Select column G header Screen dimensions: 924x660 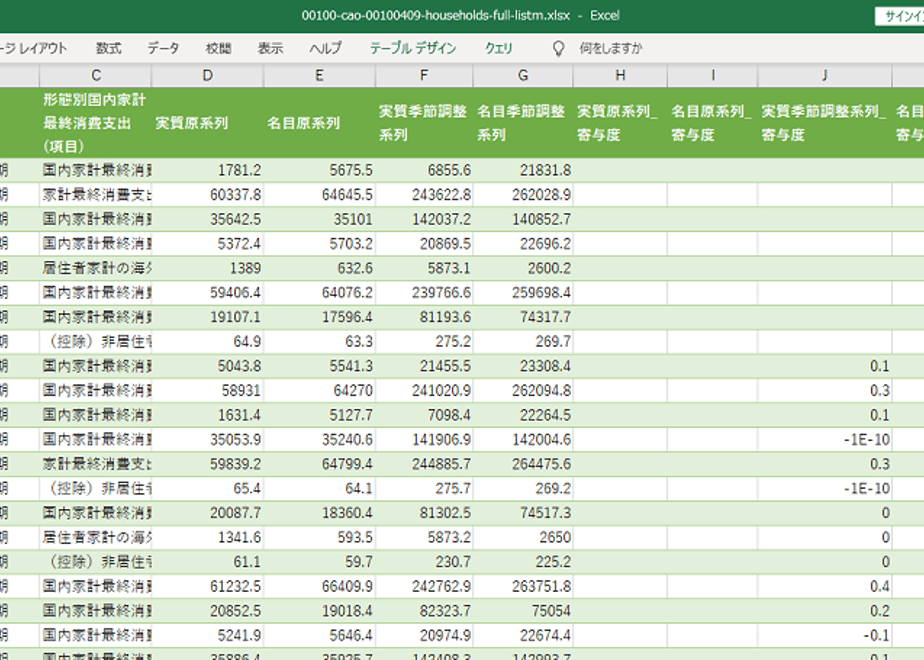tap(523, 75)
